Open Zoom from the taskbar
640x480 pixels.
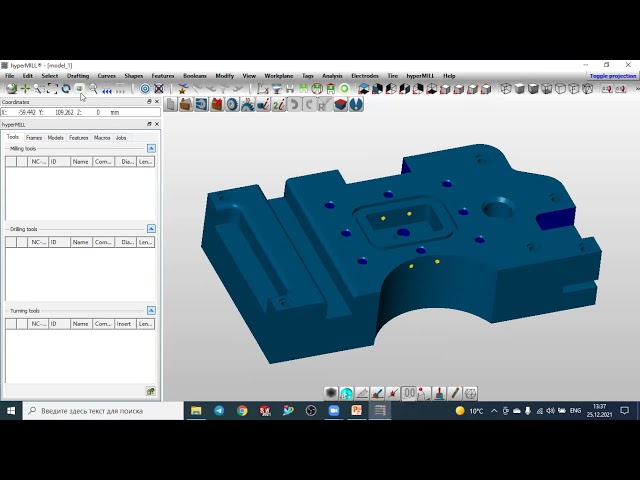[334, 411]
